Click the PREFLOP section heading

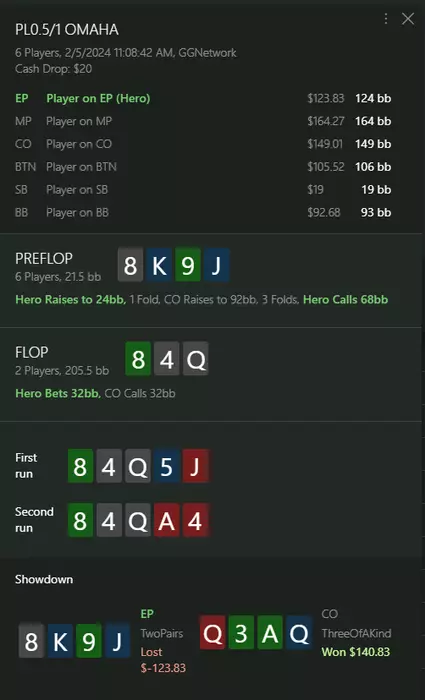tap(44, 258)
